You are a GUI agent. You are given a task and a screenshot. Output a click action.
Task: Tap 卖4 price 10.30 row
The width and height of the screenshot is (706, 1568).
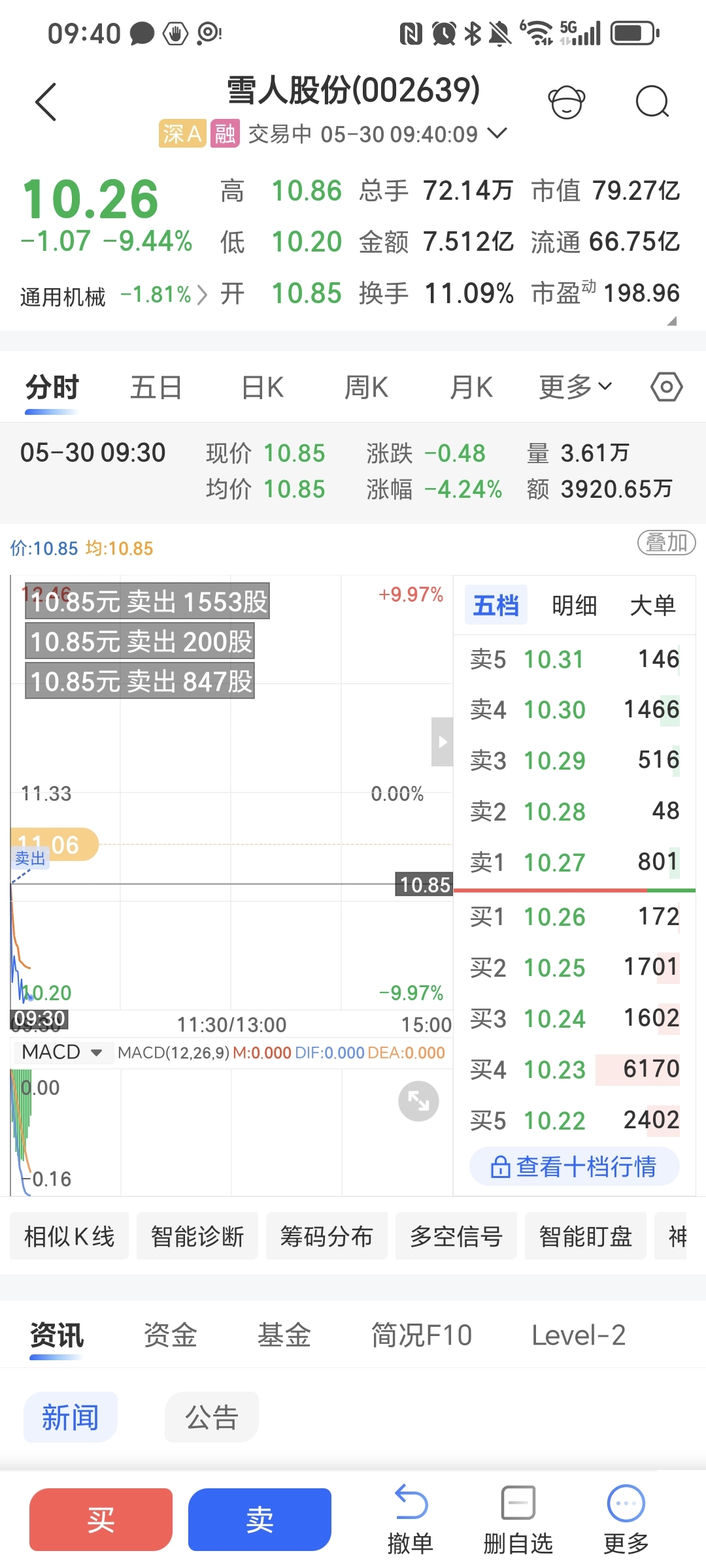575,710
